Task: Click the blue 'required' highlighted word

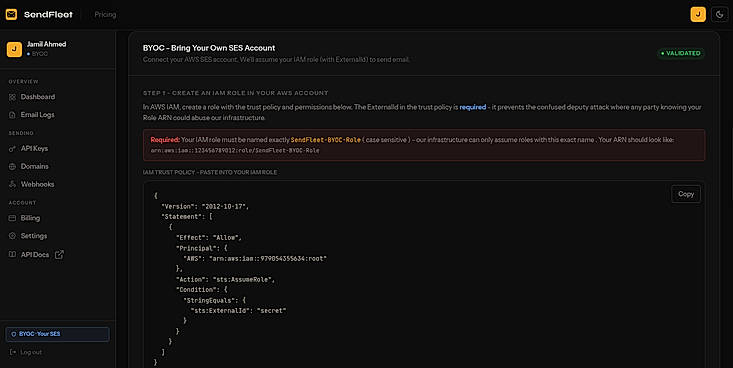Action: (x=473, y=107)
